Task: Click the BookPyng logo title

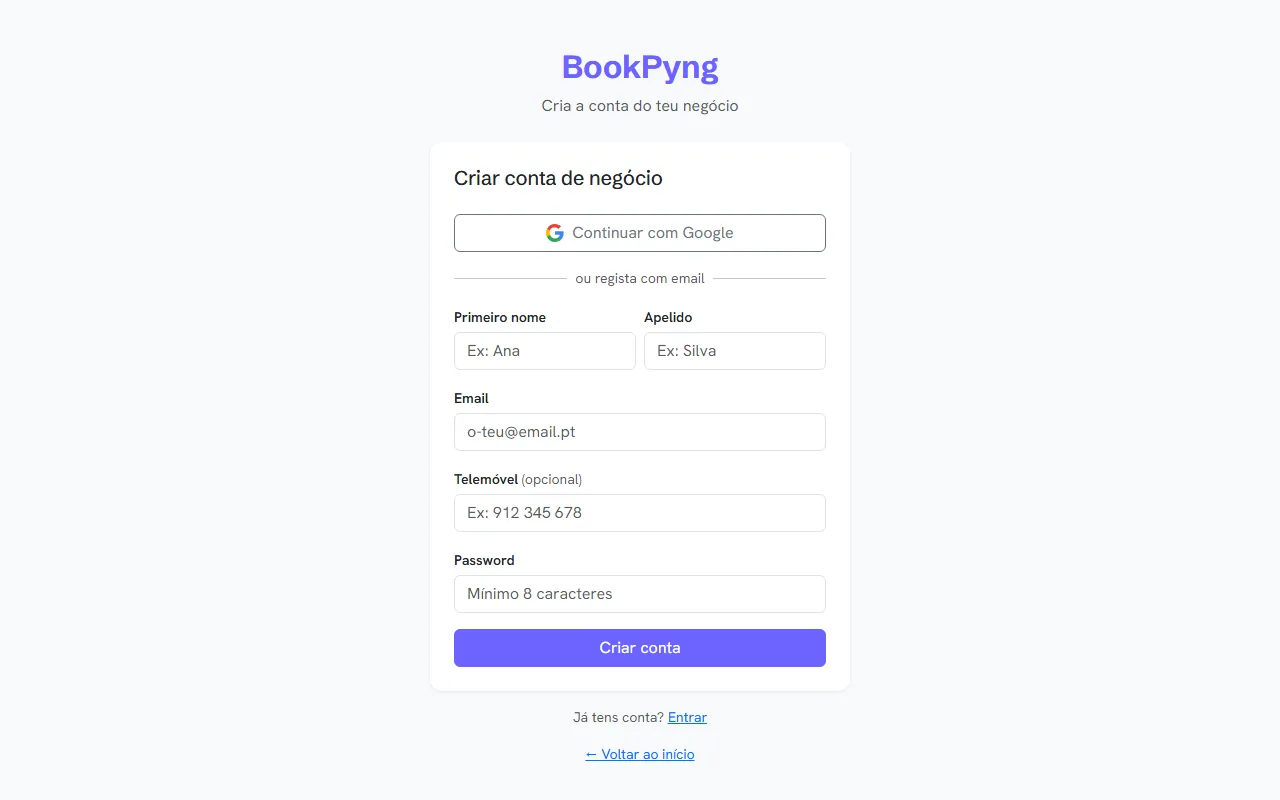Action: pos(640,67)
